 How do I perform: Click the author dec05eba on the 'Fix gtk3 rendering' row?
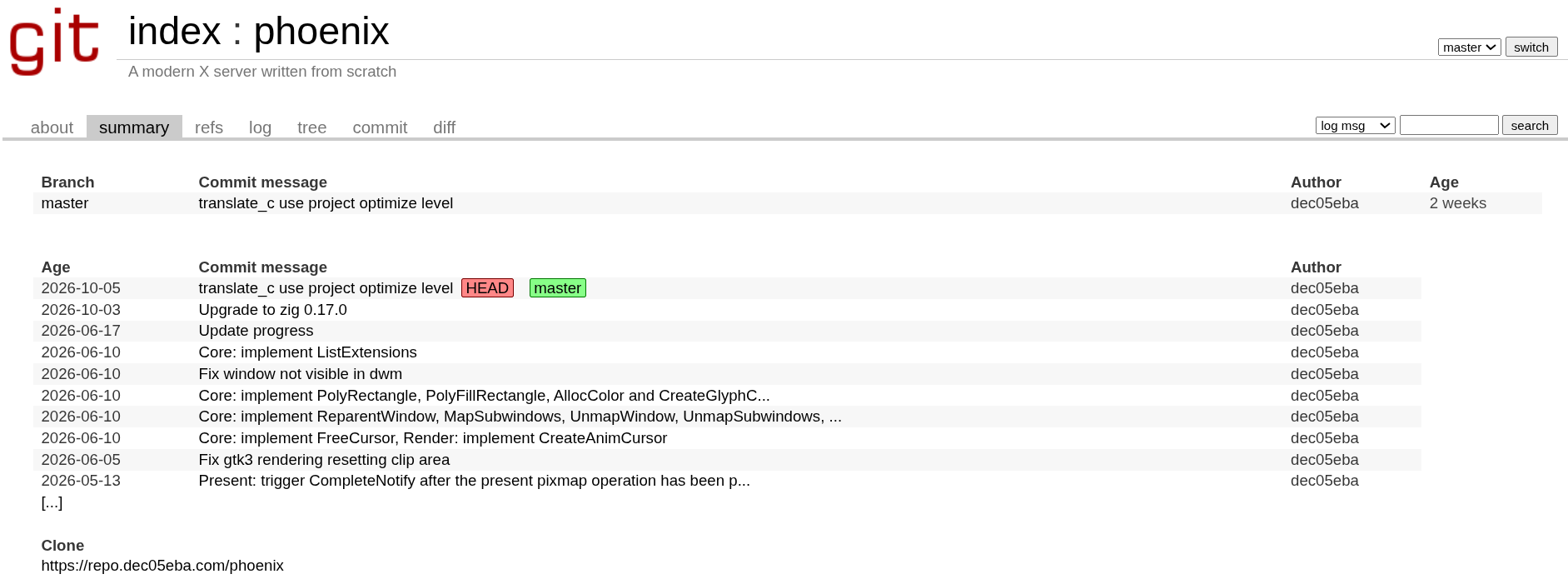(x=1324, y=460)
